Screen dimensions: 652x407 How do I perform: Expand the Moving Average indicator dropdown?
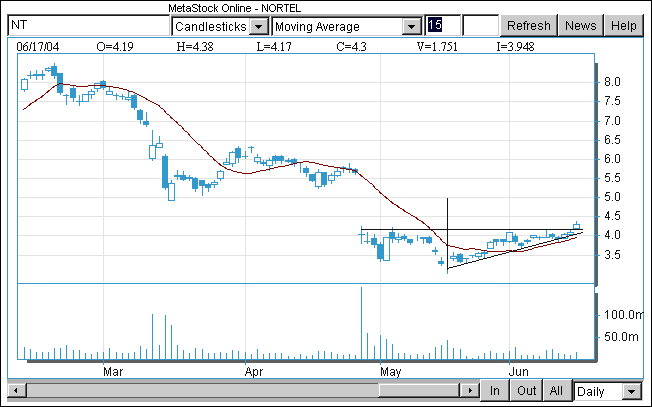[x=411, y=27]
